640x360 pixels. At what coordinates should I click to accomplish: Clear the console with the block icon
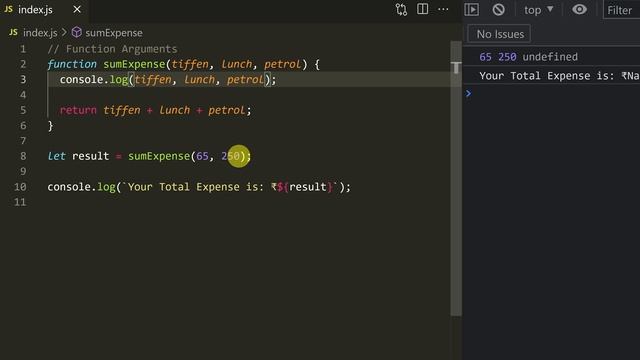pos(498,9)
